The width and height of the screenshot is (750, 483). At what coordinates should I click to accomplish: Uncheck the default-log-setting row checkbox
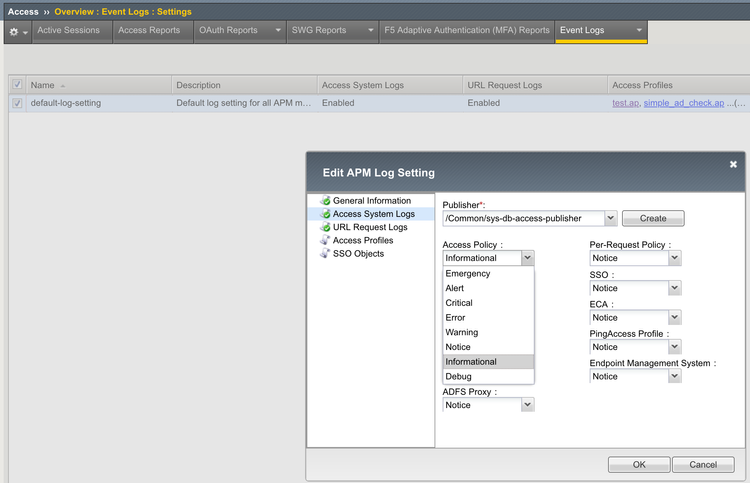pyautogui.click(x=17, y=103)
